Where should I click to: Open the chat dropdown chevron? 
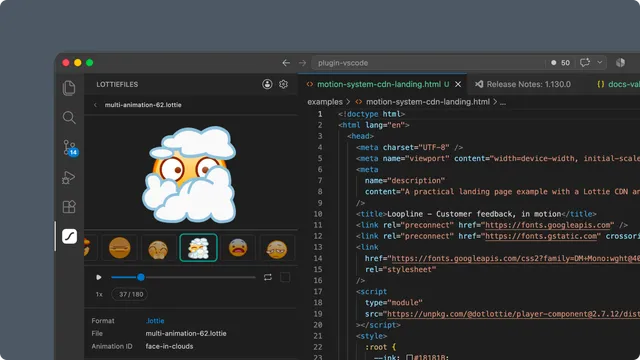tap(599, 62)
